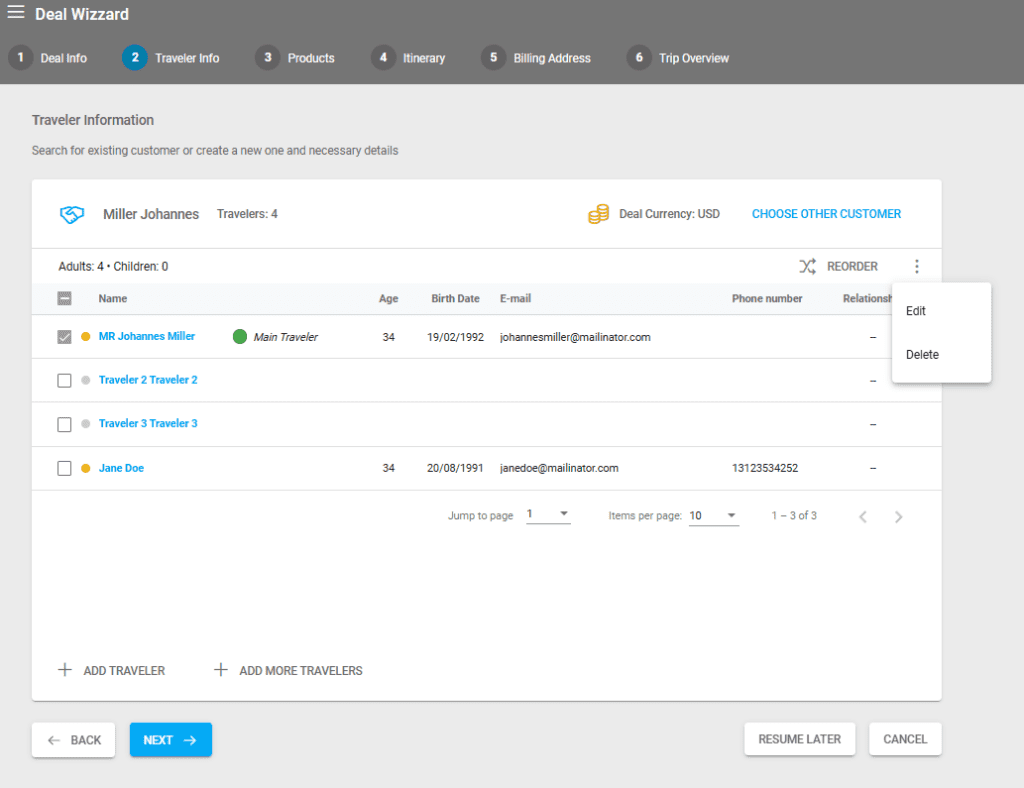
Task: Click green Main Traveler indicator icon
Action: (240, 337)
